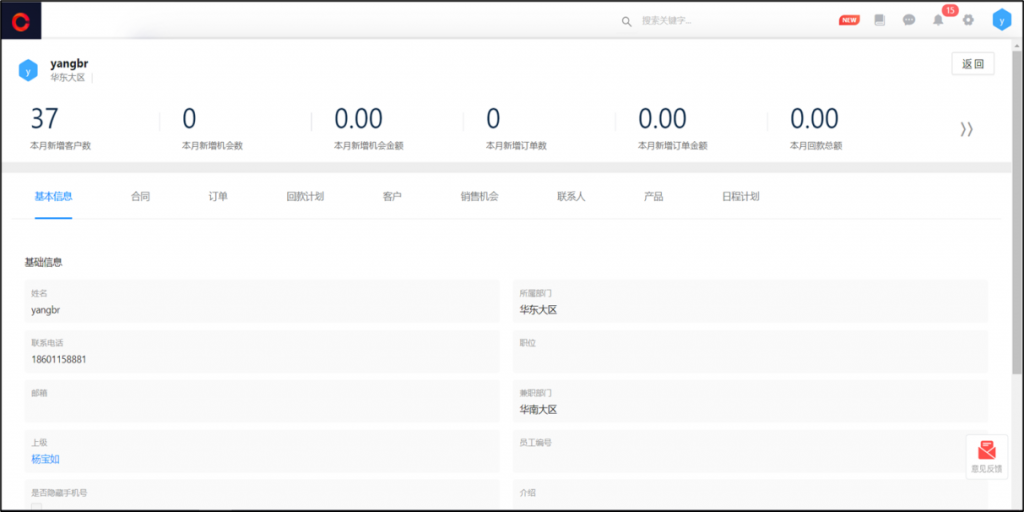This screenshot has height=512, width=1024.
Task: Click the search magnifier icon
Action: point(627,21)
